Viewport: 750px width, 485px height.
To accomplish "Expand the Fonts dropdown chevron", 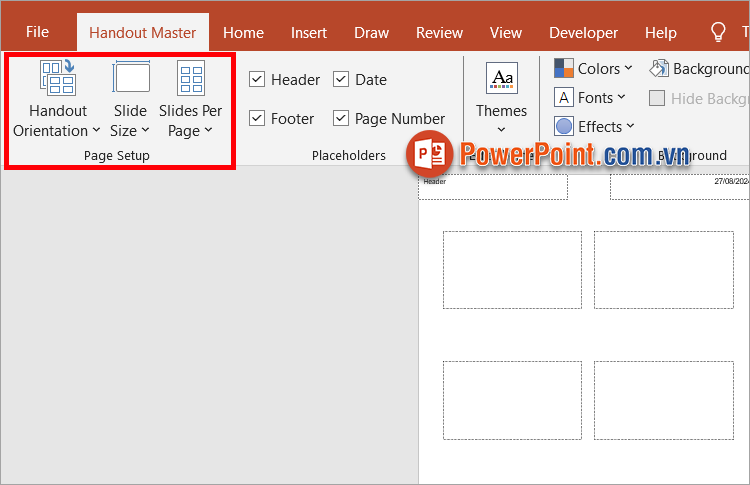I will pos(621,97).
